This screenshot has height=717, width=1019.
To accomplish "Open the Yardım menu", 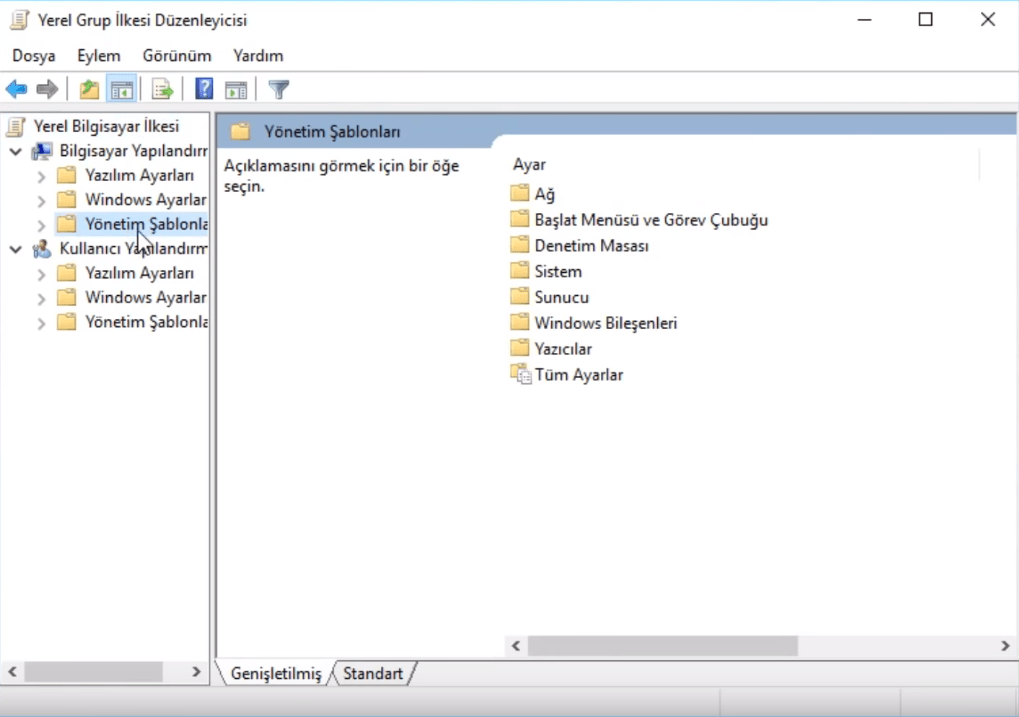I will tap(258, 56).
